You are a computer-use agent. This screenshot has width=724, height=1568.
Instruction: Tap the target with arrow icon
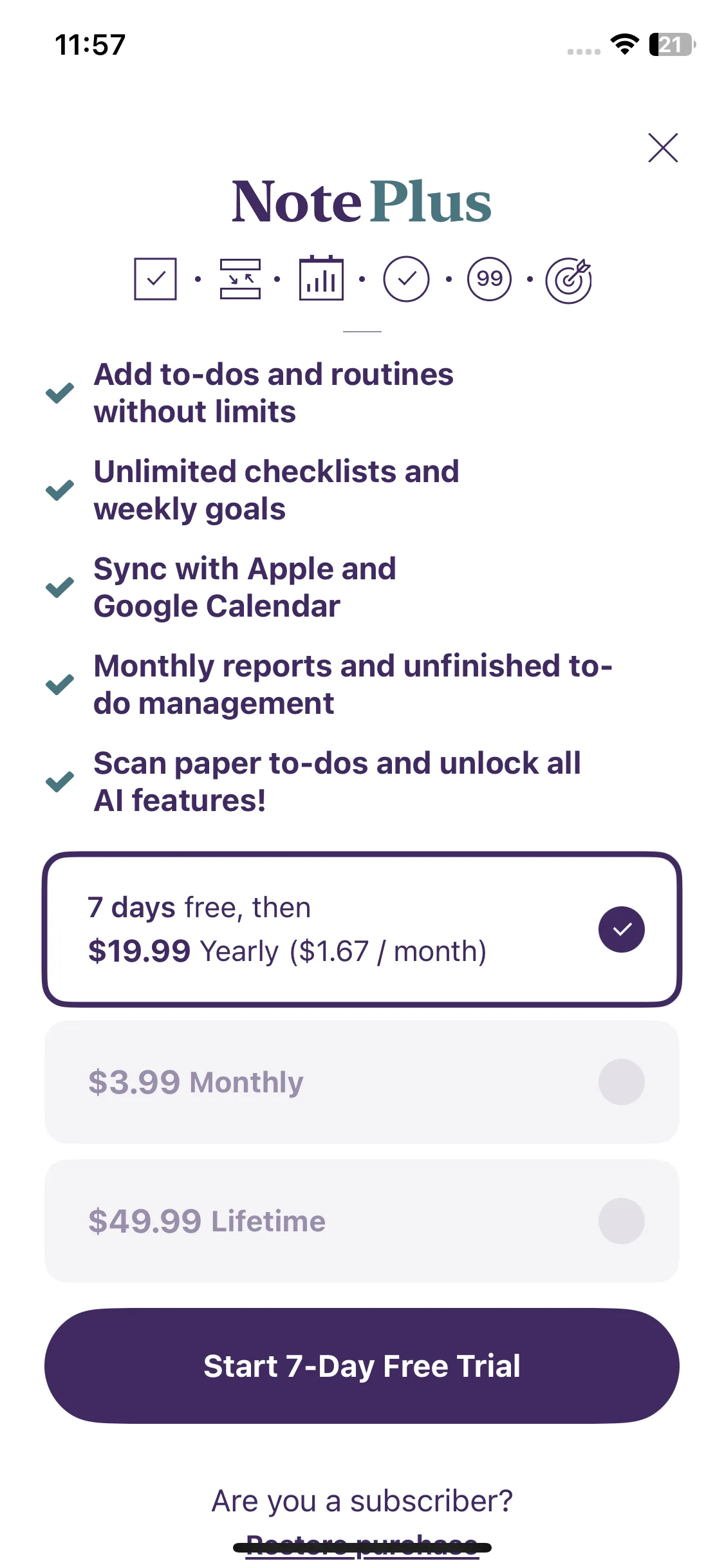(x=569, y=280)
